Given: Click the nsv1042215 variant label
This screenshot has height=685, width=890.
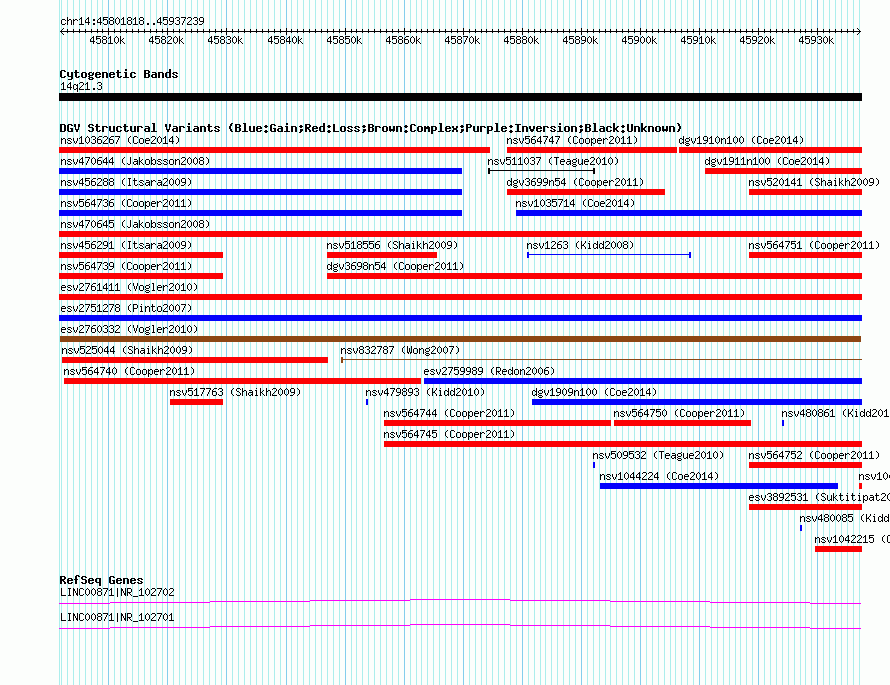Looking at the screenshot, I should coord(852,539).
